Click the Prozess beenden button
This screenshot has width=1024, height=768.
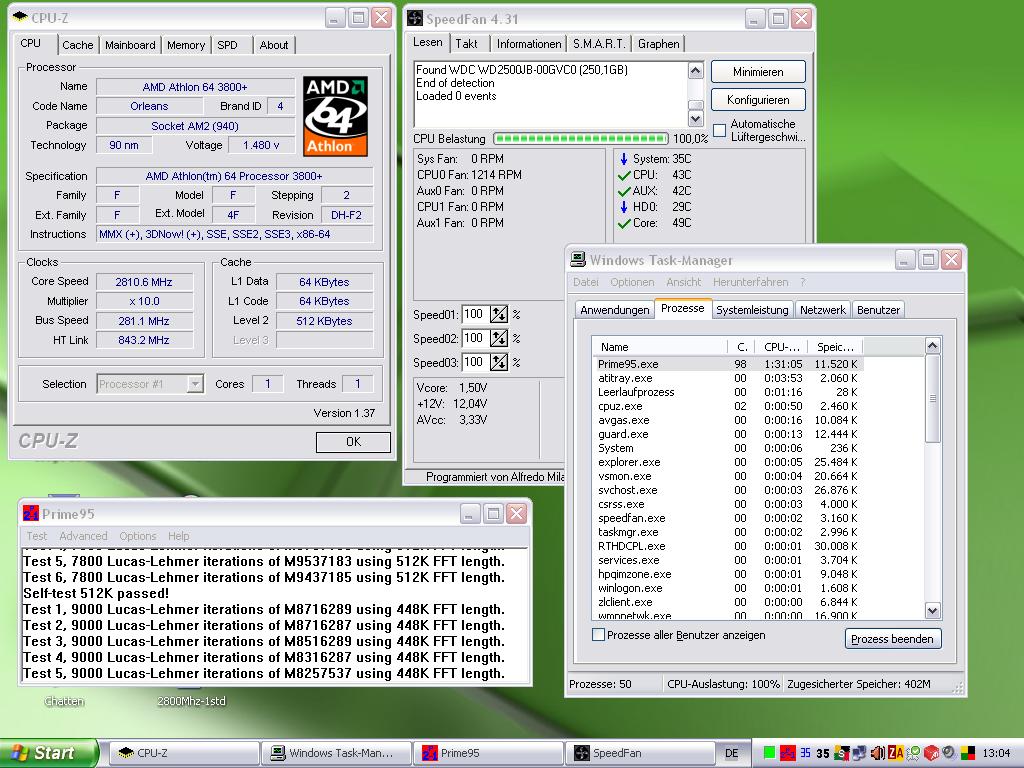click(x=892, y=639)
